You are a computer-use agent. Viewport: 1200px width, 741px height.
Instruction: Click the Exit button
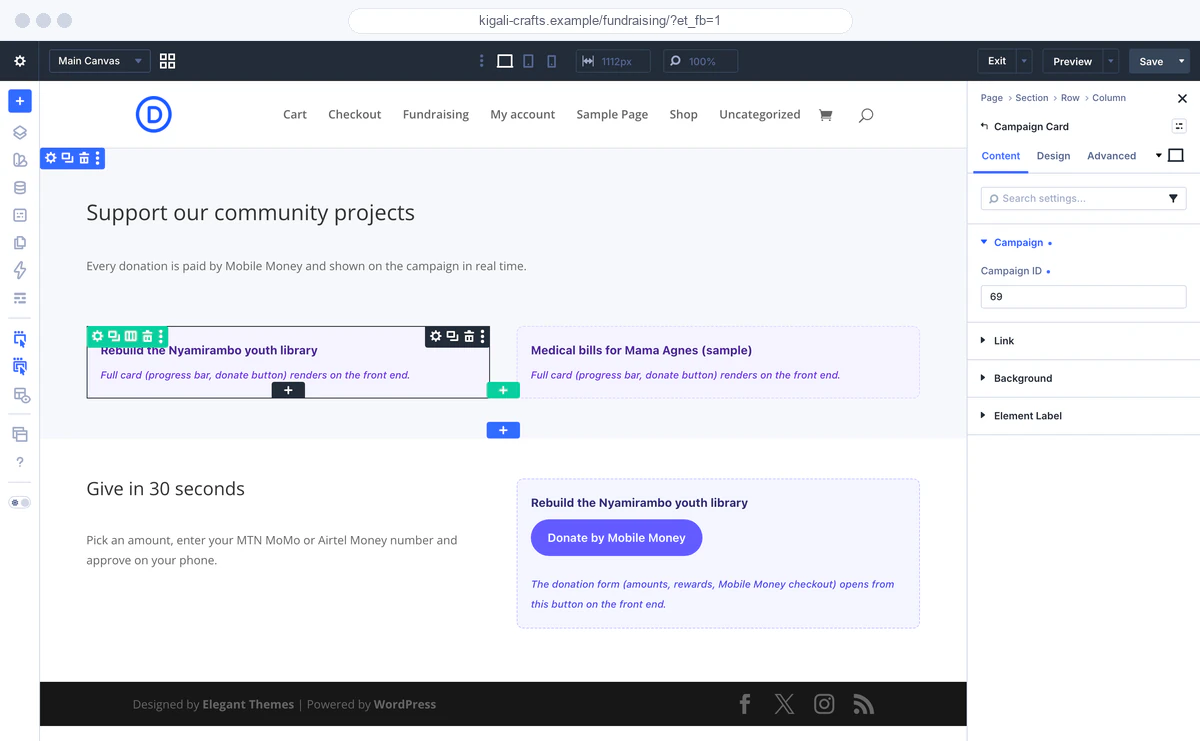997,61
